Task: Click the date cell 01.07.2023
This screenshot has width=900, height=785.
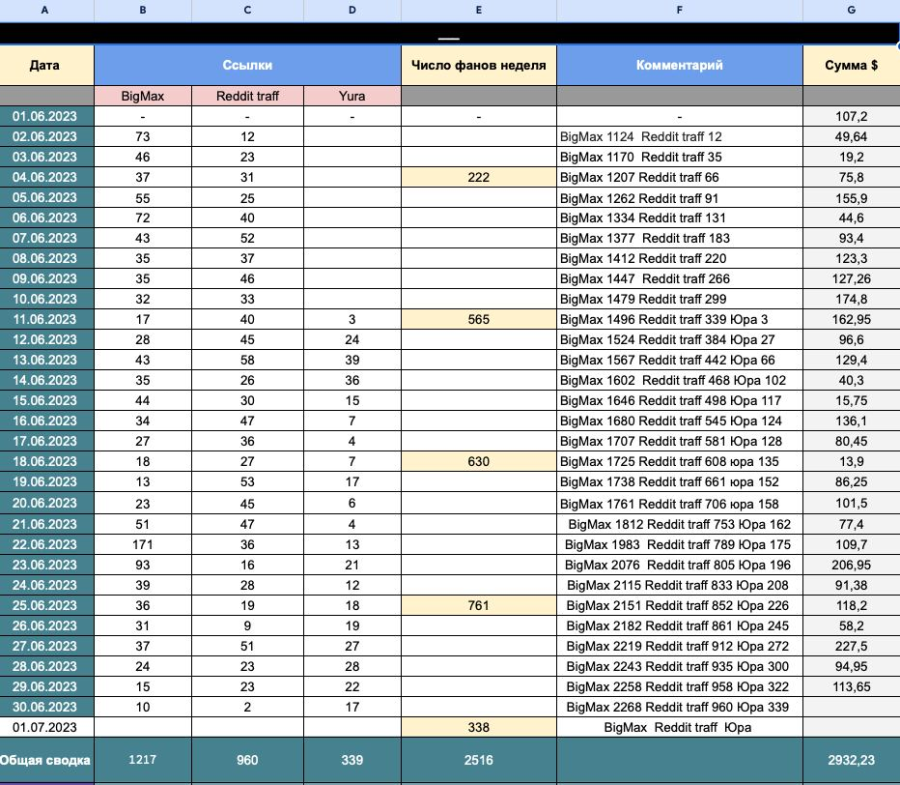Action: tap(46, 727)
